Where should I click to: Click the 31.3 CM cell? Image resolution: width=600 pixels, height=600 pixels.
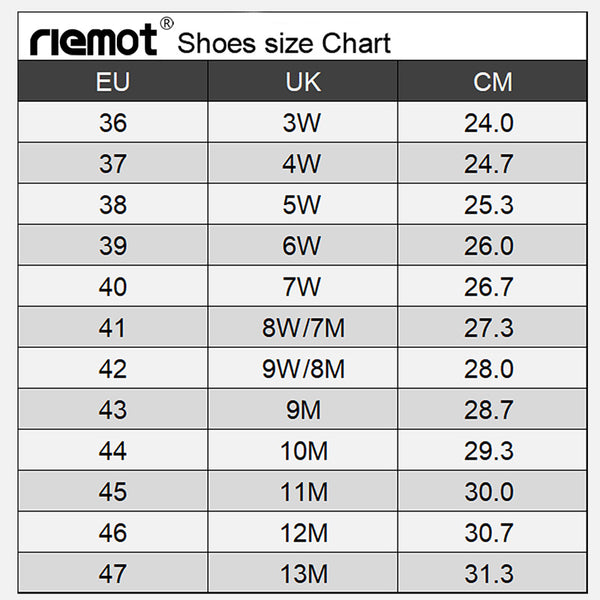[489, 573]
